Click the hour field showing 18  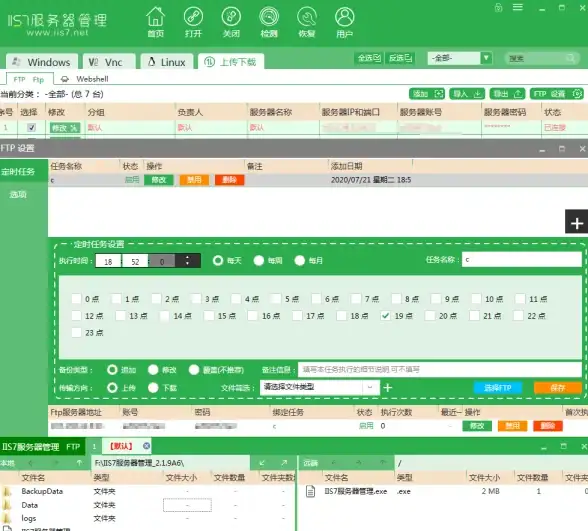coord(108,261)
